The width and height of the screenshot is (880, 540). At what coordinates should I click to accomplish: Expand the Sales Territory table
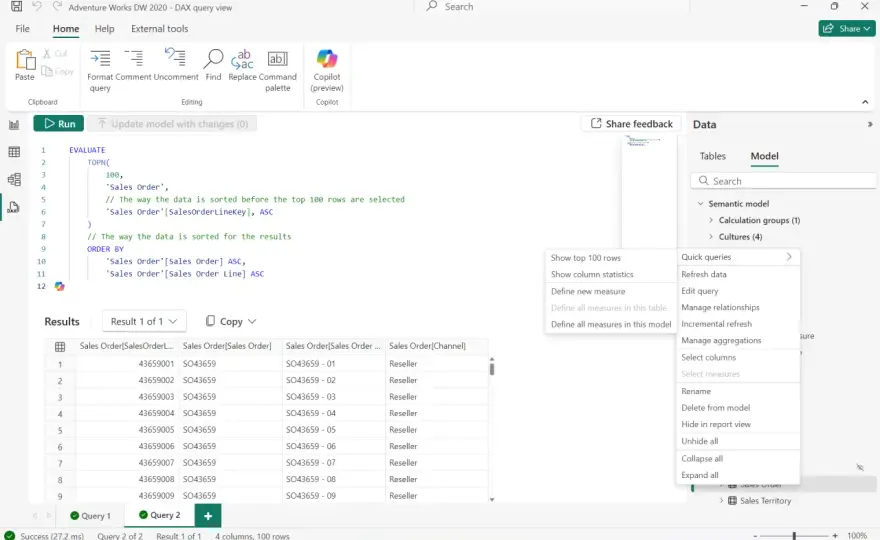point(722,500)
